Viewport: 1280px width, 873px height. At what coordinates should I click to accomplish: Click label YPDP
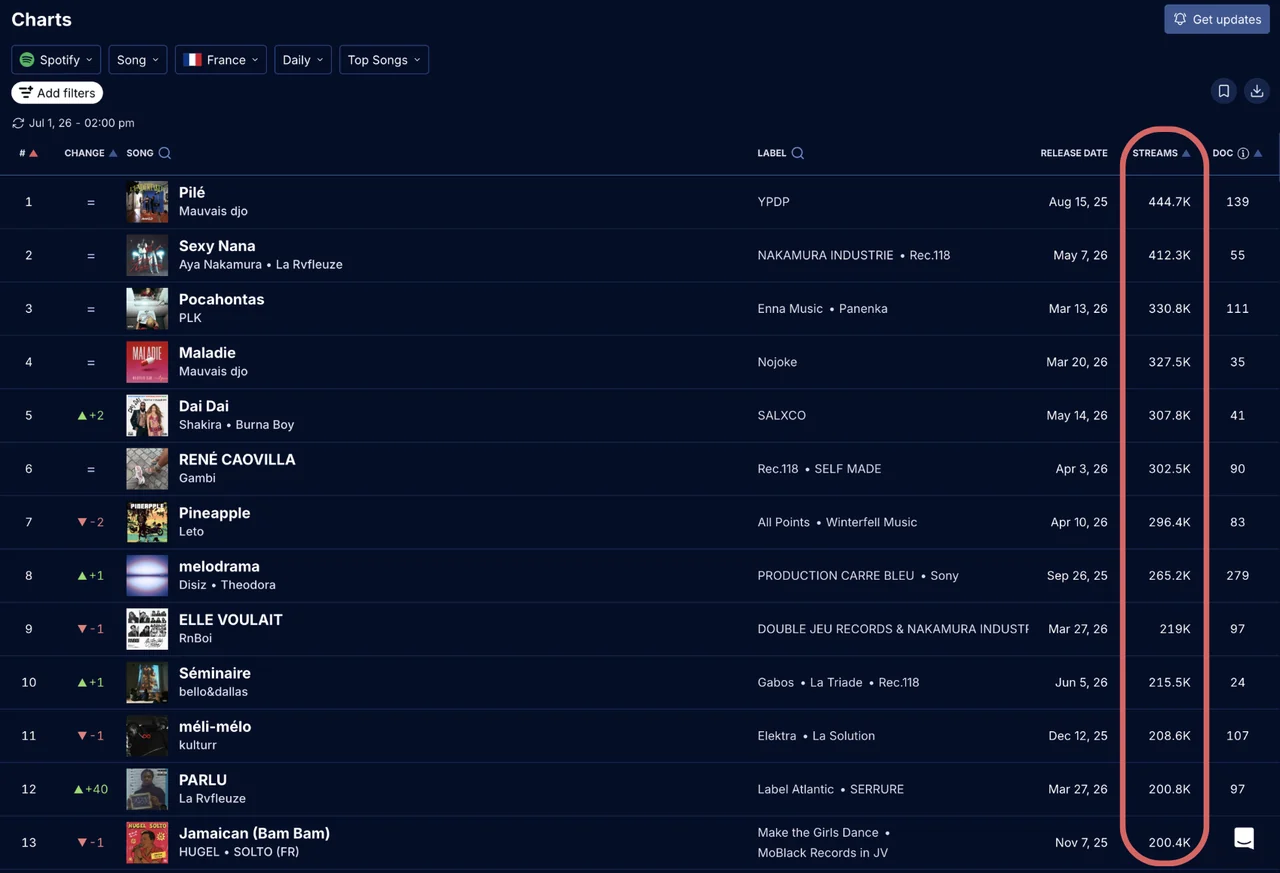(774, 202)
